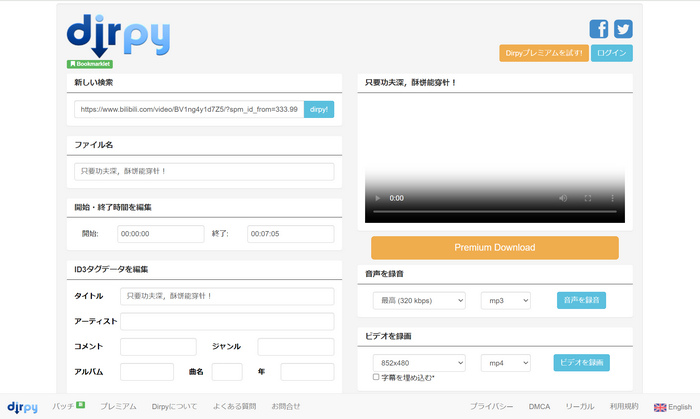Open the contact link in footer
The image size is (700, 419).
(286, 407)
